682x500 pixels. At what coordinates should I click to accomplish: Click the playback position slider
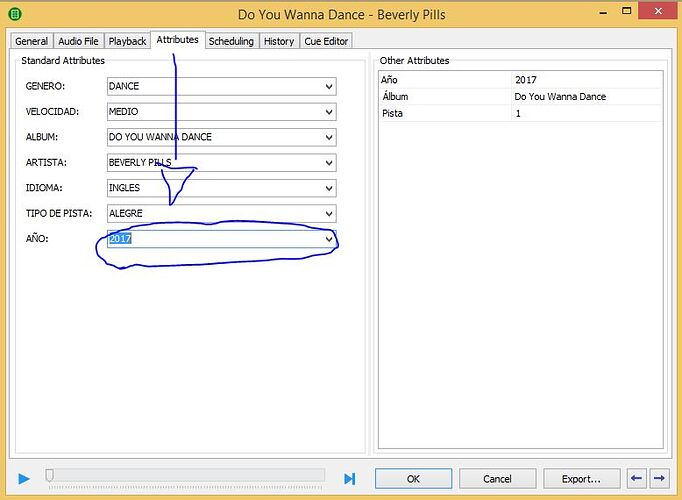(x=185, y=477)
